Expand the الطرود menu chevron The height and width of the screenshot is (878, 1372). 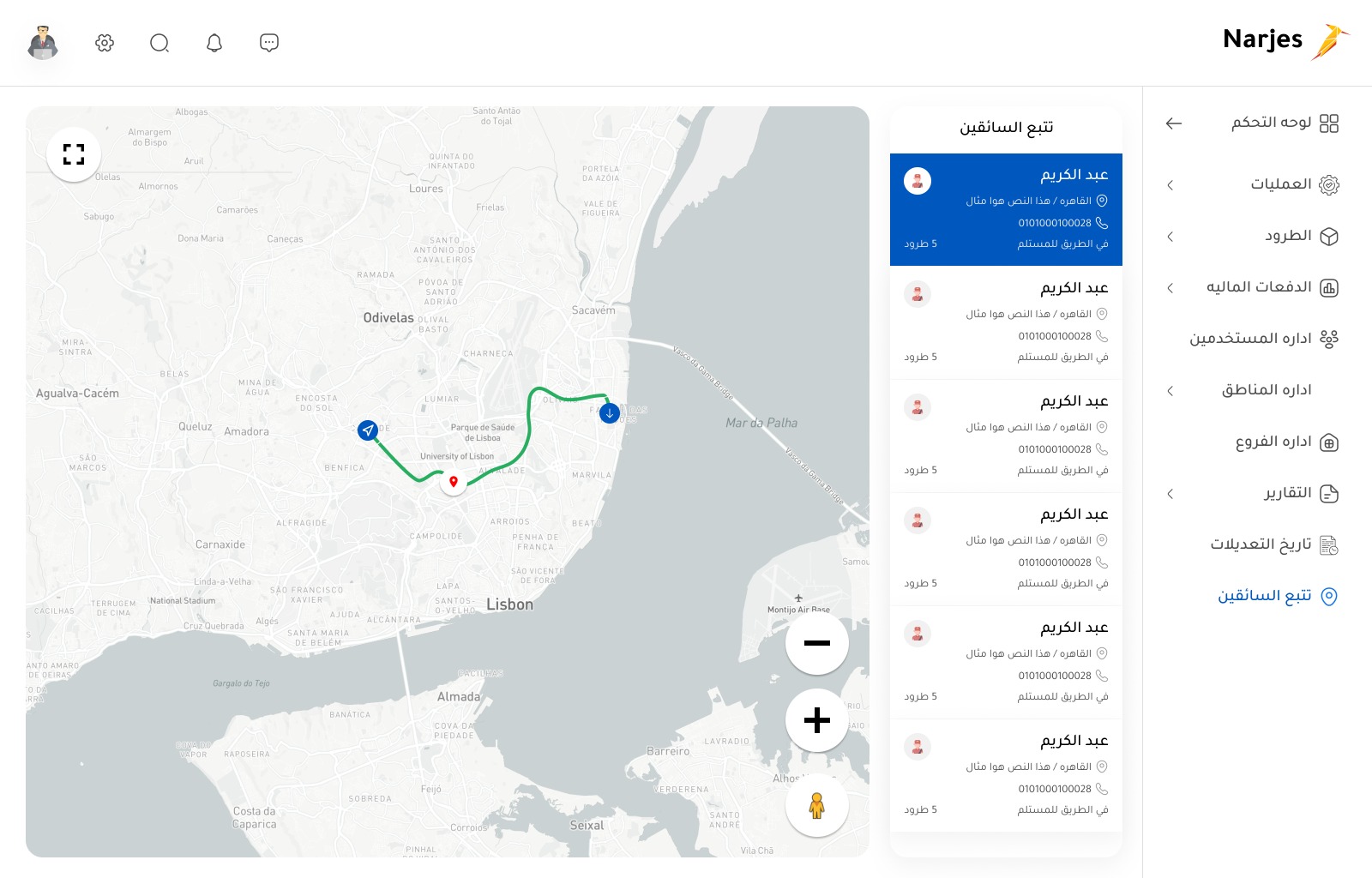coord(1170,237)
